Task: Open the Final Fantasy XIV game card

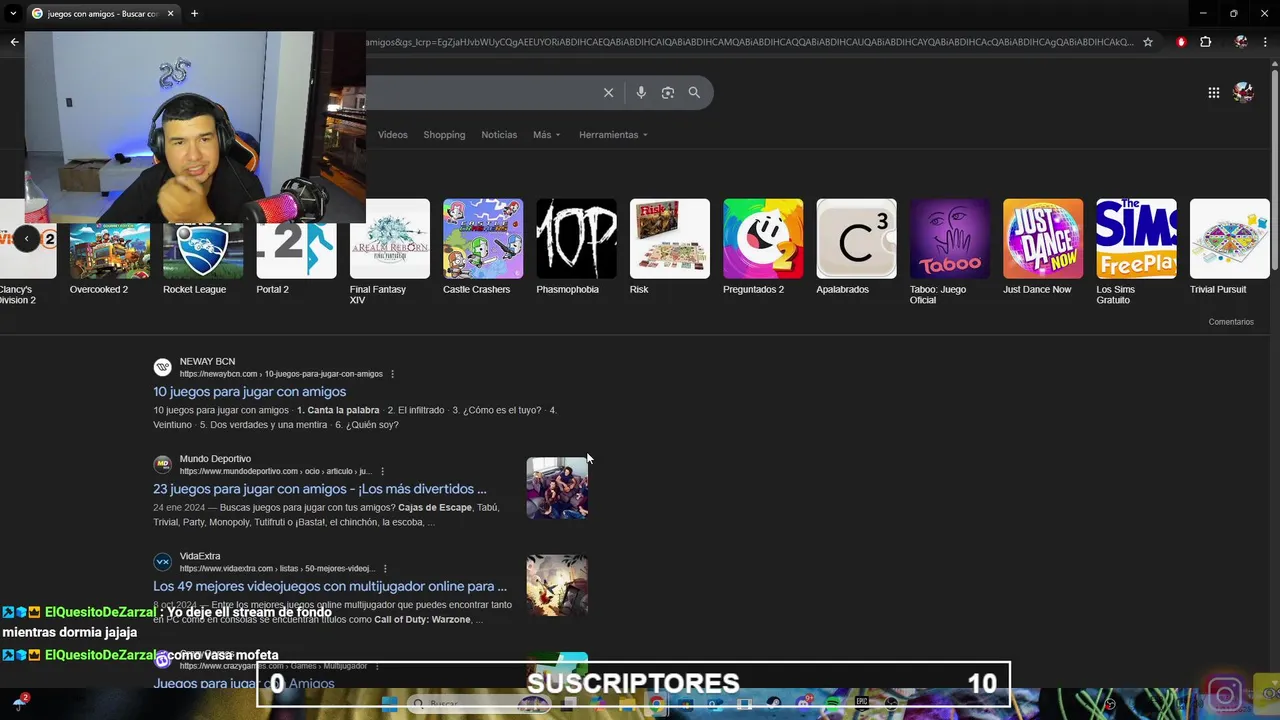Action: coord(390,253)
